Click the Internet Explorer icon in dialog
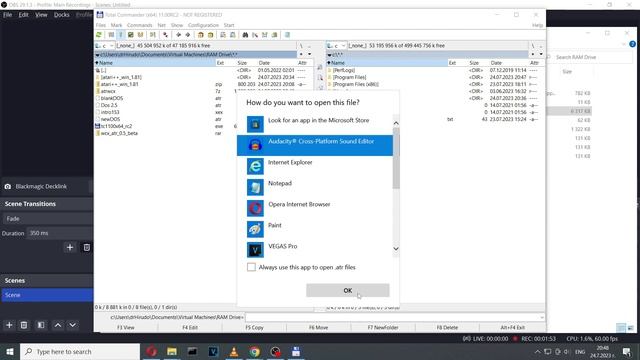 point(255,167)
